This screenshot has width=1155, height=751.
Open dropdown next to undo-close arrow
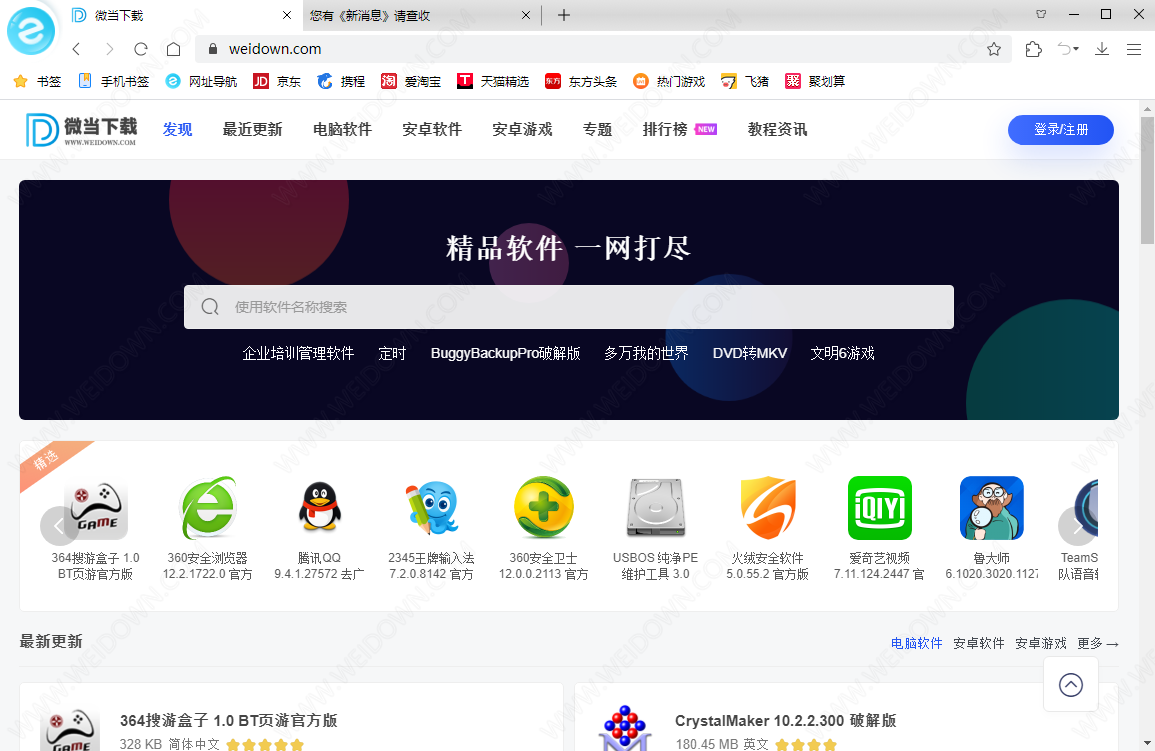(x=1077, y=49)
